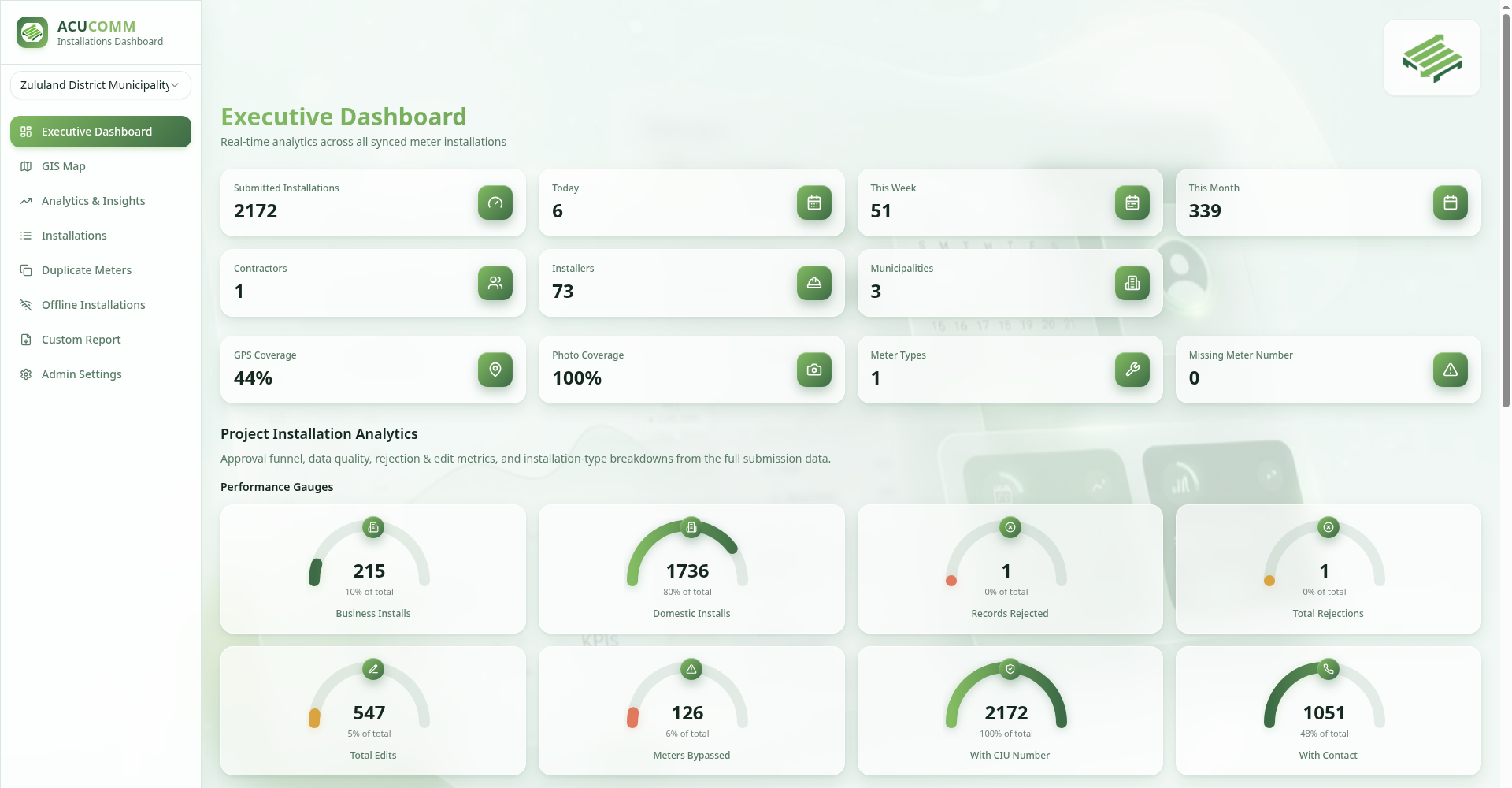Click the building icon on Domestic Installs gauge
The image size is (1512, 788).
tap(691, 527)
